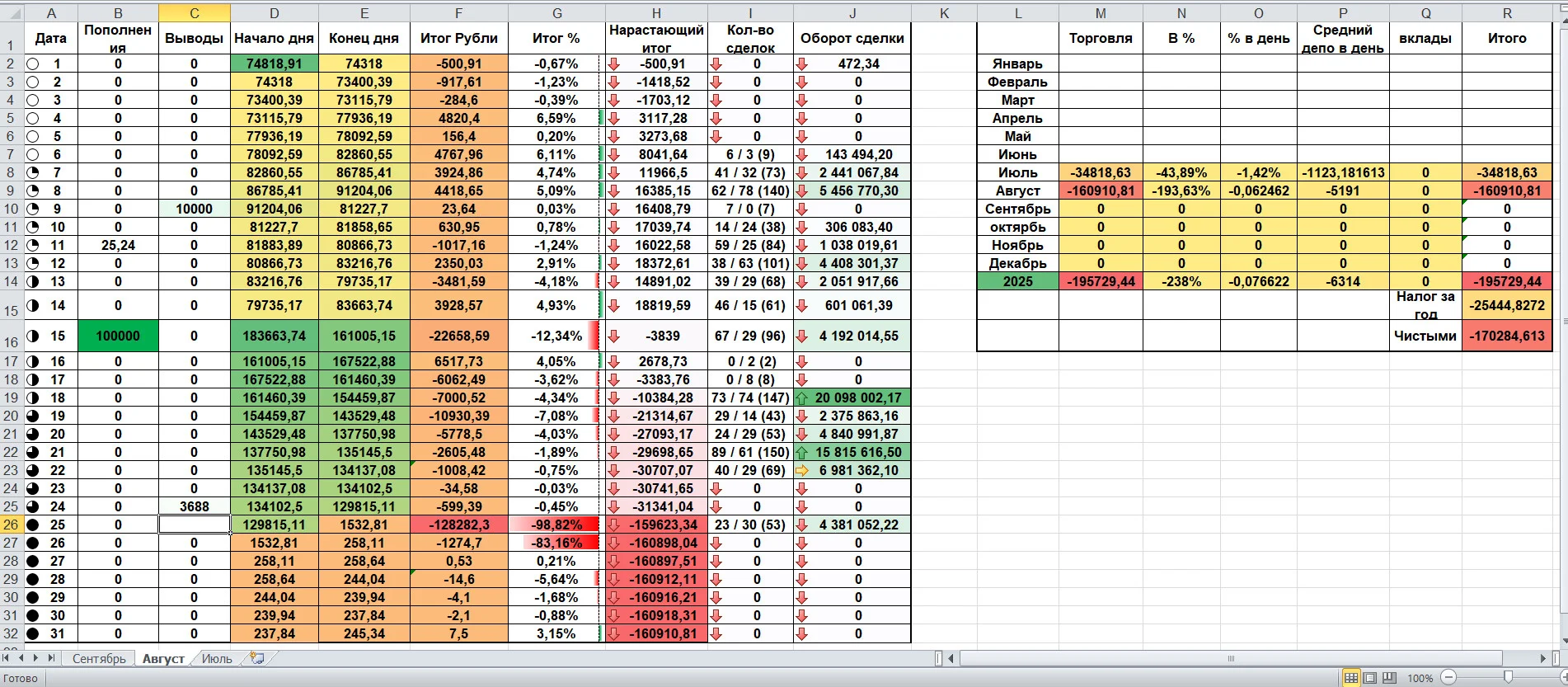Click the zoom slider handle
The width and height of the screenshot is (1568, 687).
(x=1508, y=678)
